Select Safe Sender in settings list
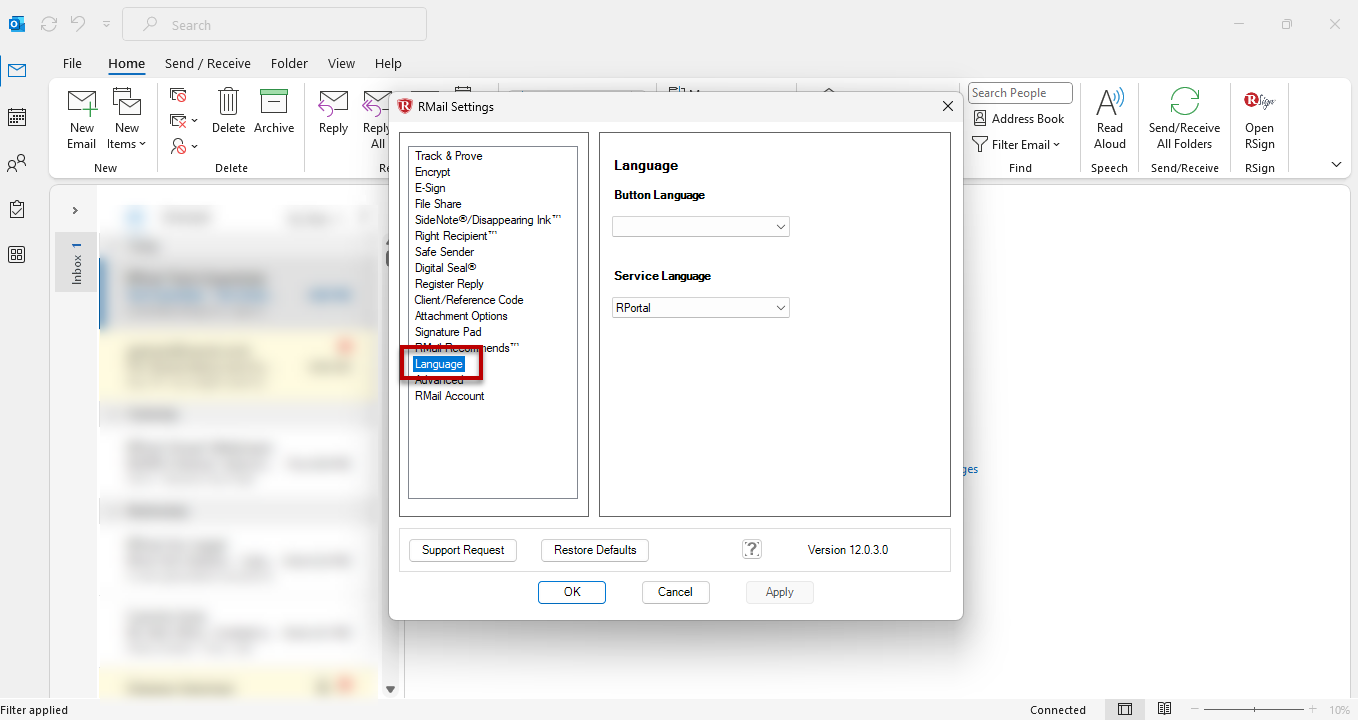 445,252
